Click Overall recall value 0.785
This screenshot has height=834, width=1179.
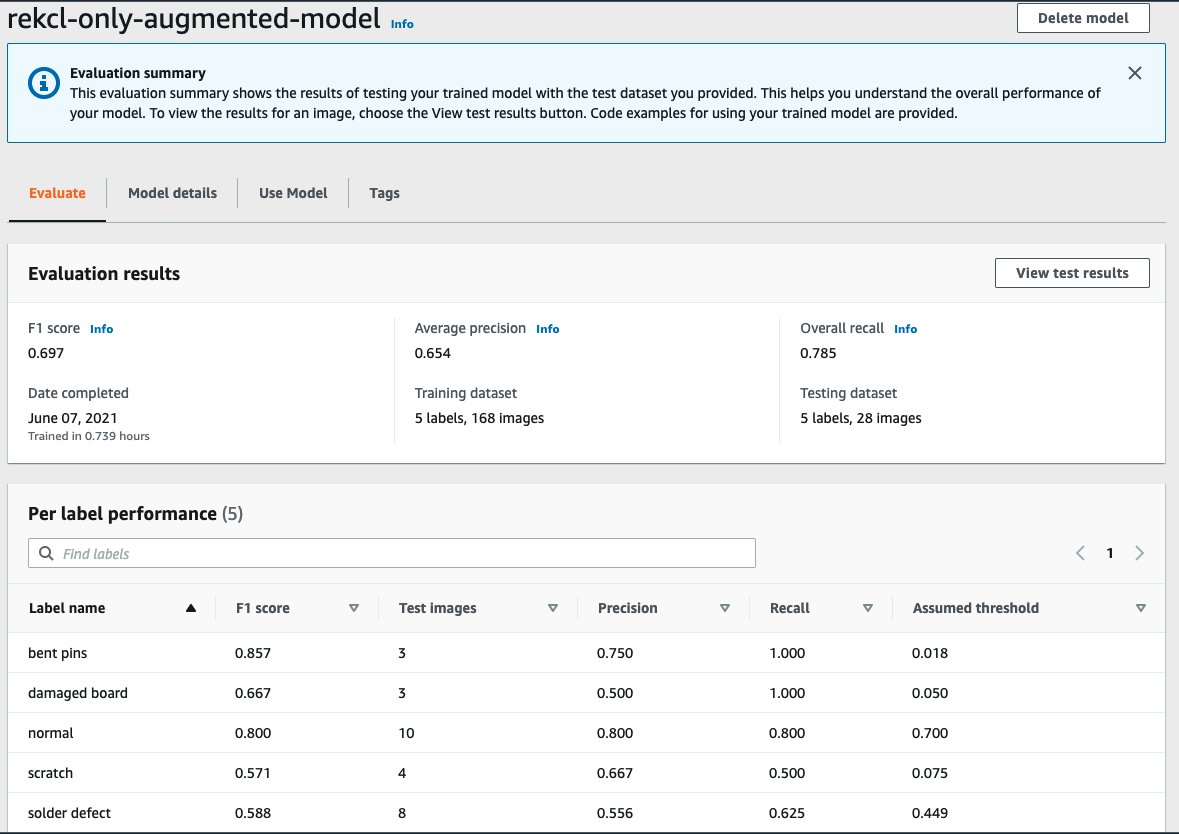pyautogui.click(x=818, y=353)
